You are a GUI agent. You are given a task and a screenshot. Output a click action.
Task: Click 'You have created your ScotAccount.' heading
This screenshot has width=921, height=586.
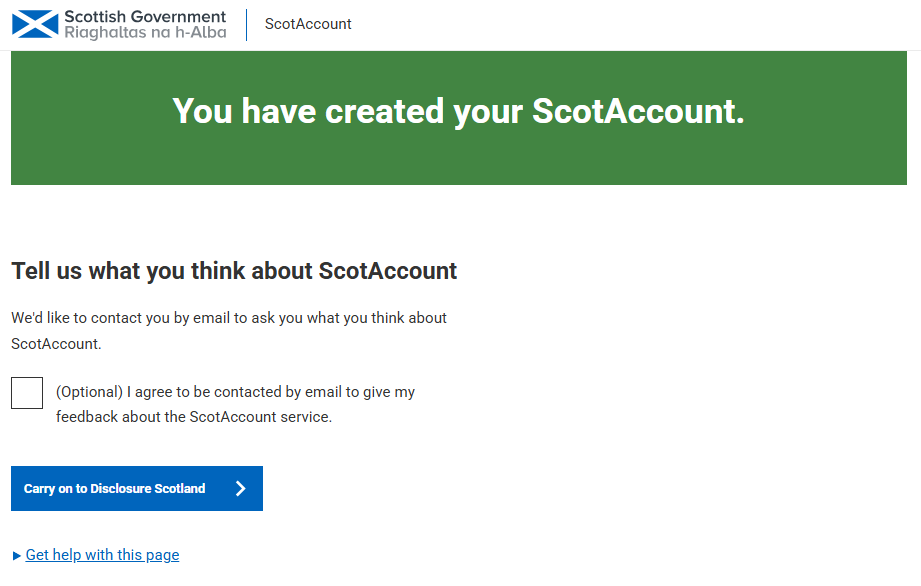[x=458, y=111]
